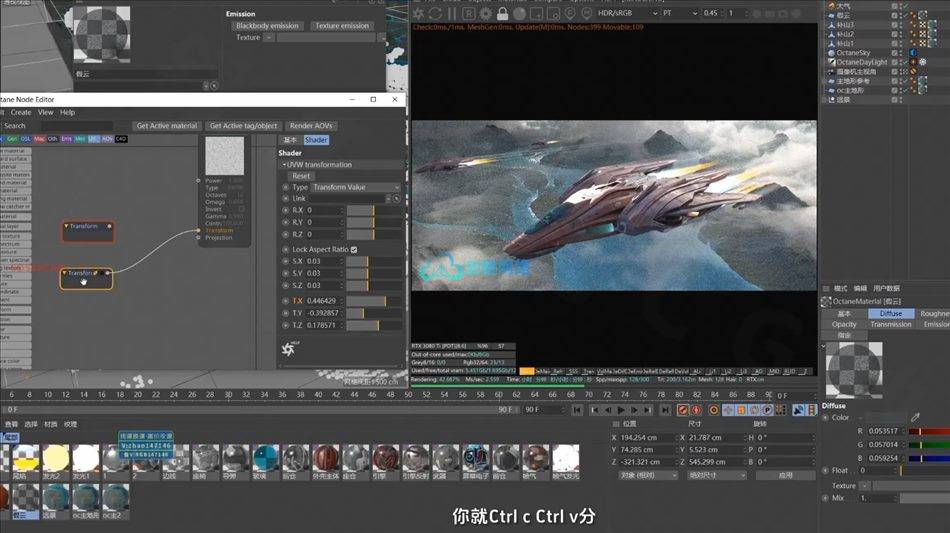Toggle the R.X animation radio dot
Screen dimensions: 950x533
(285, 210)
